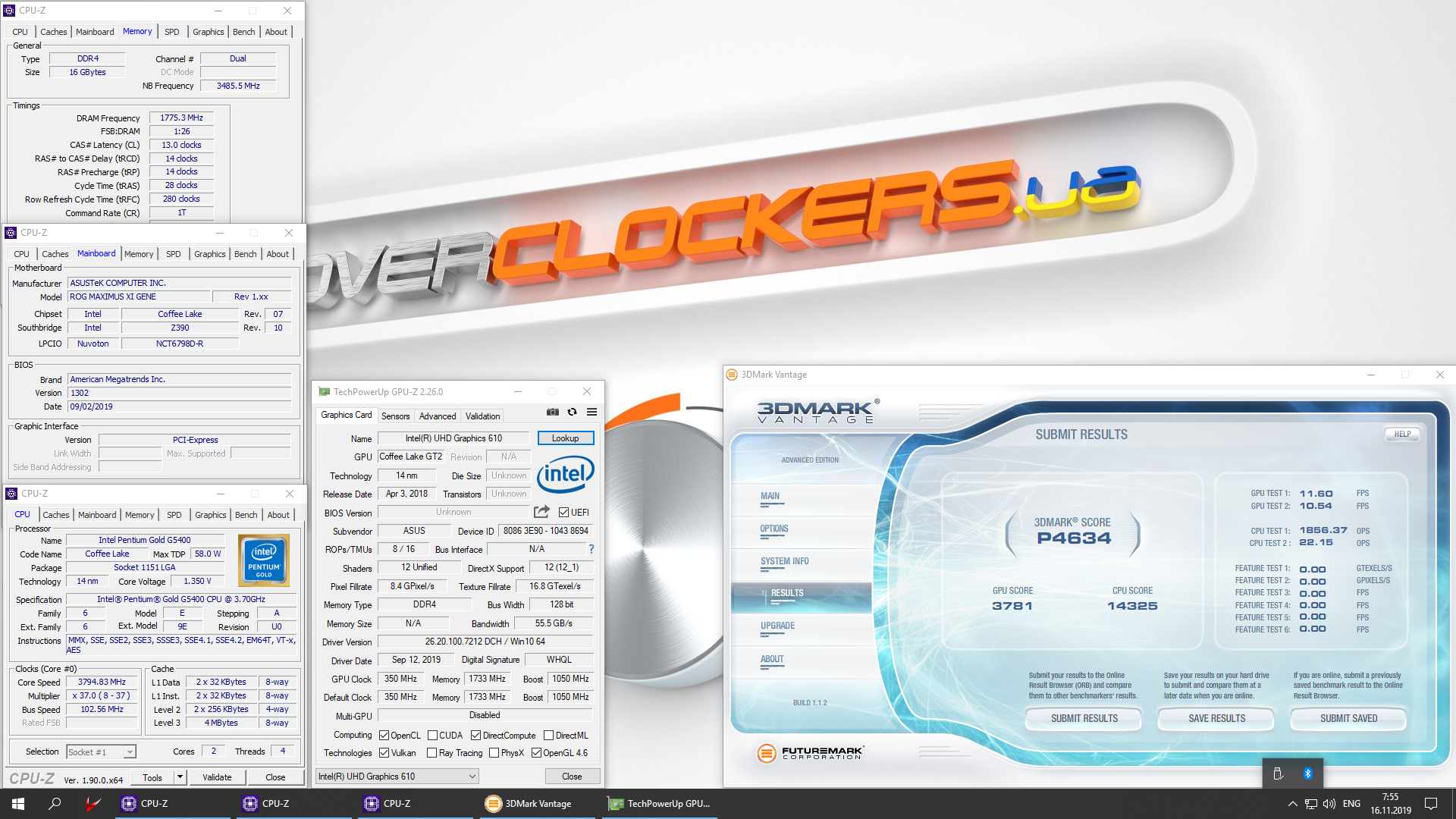Switch to the Sensors tab in GPU-Z
The image size is (1456, 819).
click(395, 416)
